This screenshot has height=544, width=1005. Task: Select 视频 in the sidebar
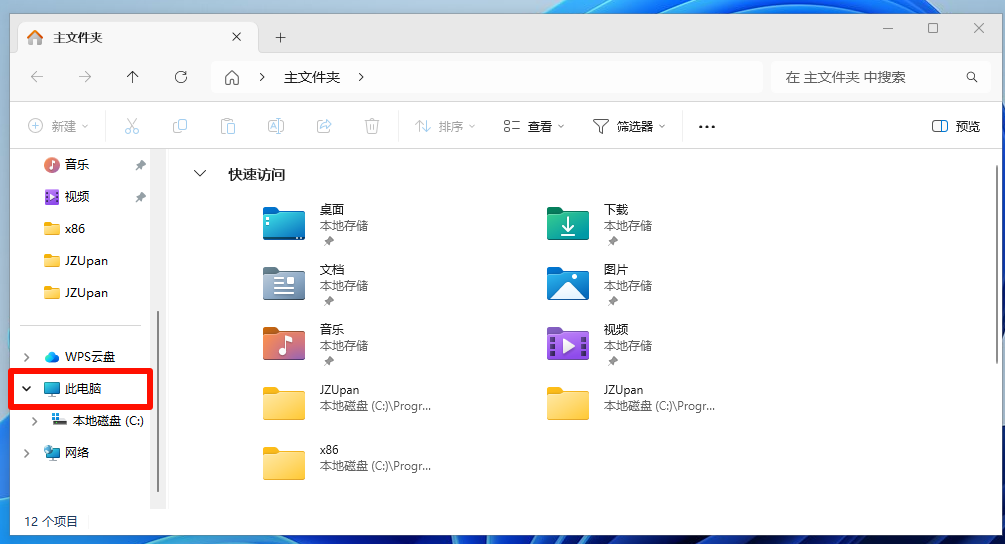point(76,197)
